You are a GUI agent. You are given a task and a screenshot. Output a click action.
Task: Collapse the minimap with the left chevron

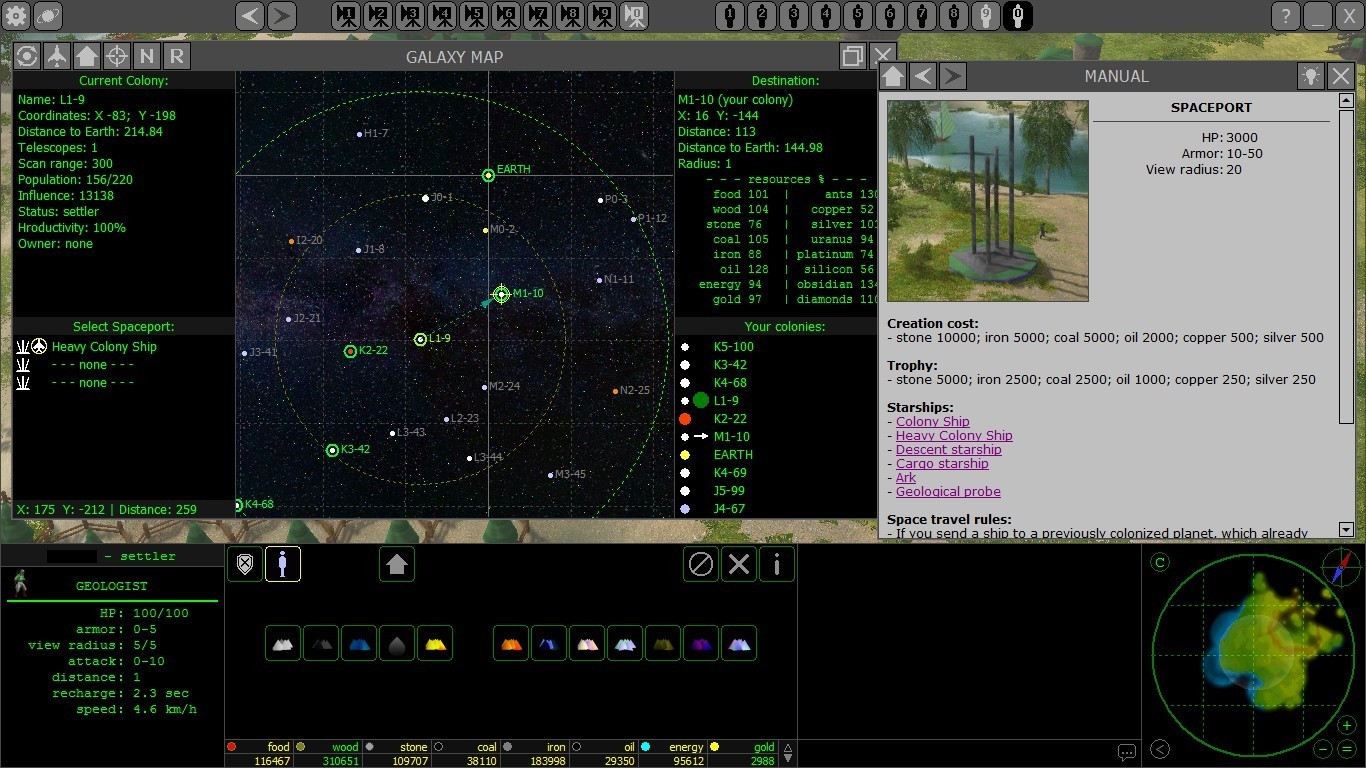pos(1160,749)
